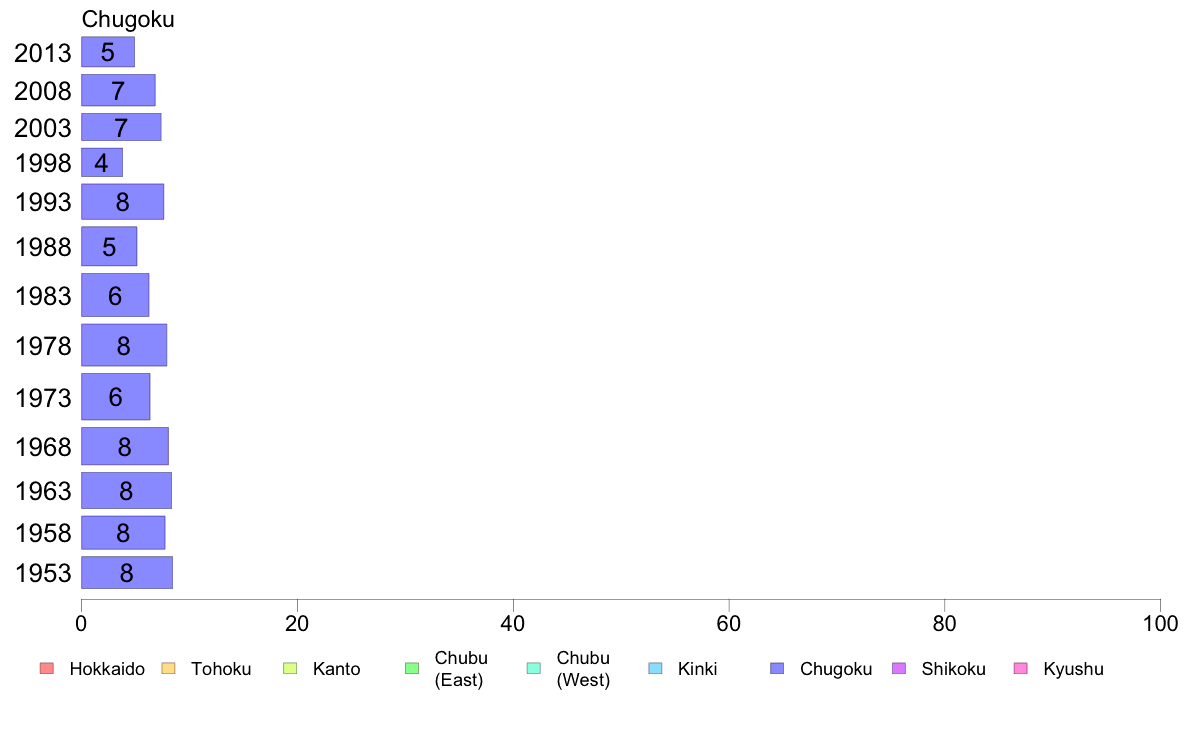Click the Kinki legend text label
The height and width of the screenshot is (736, 1188).
pos(697,669)
